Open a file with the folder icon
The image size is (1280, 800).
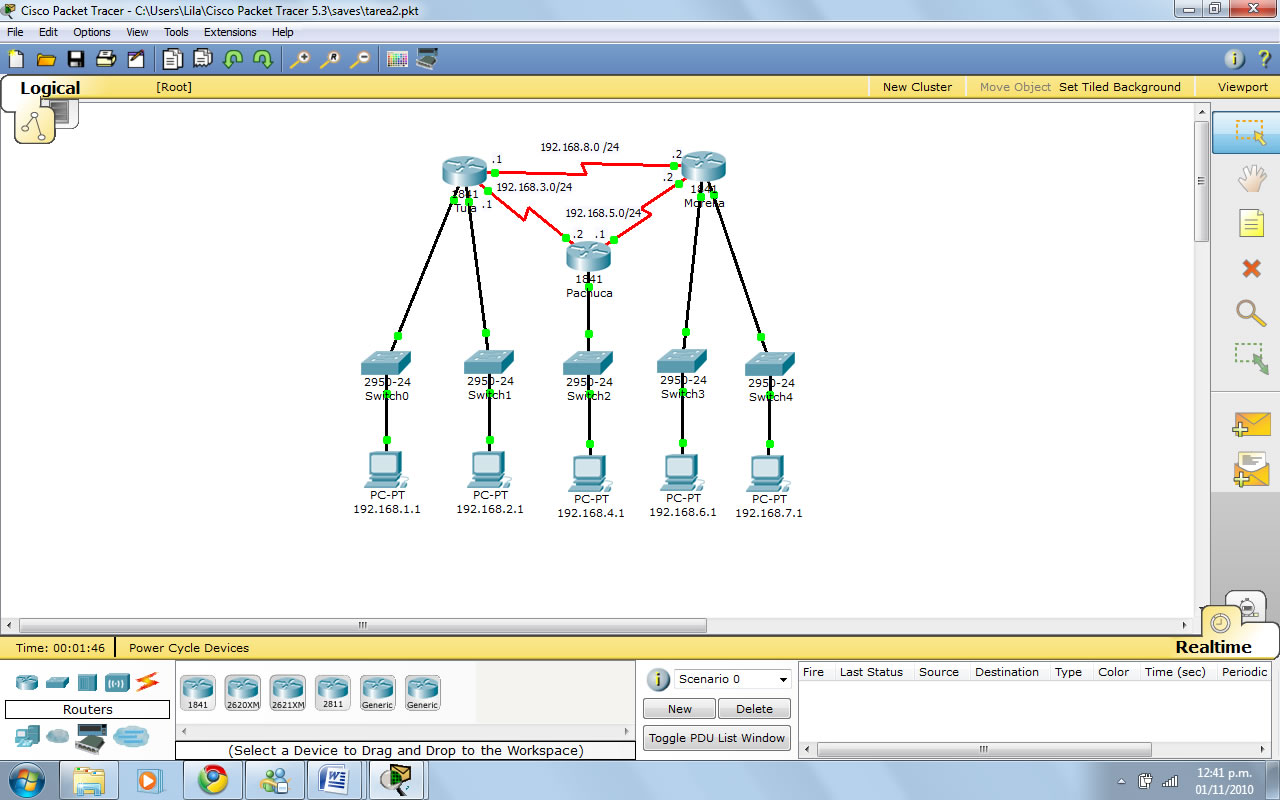coord(46,59)
